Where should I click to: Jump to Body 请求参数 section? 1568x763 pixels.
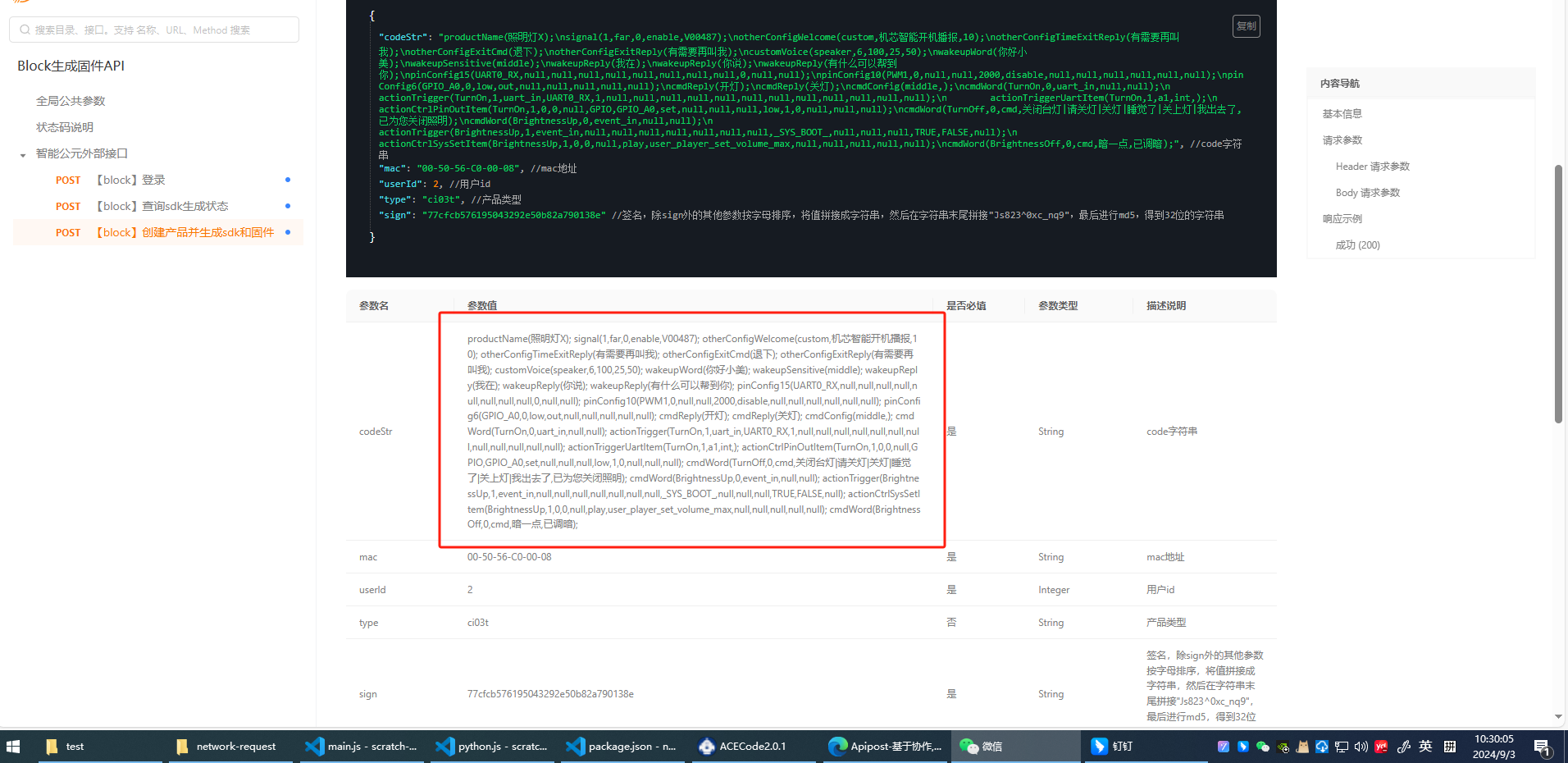pyautogui.click(x=1367, y=193)
